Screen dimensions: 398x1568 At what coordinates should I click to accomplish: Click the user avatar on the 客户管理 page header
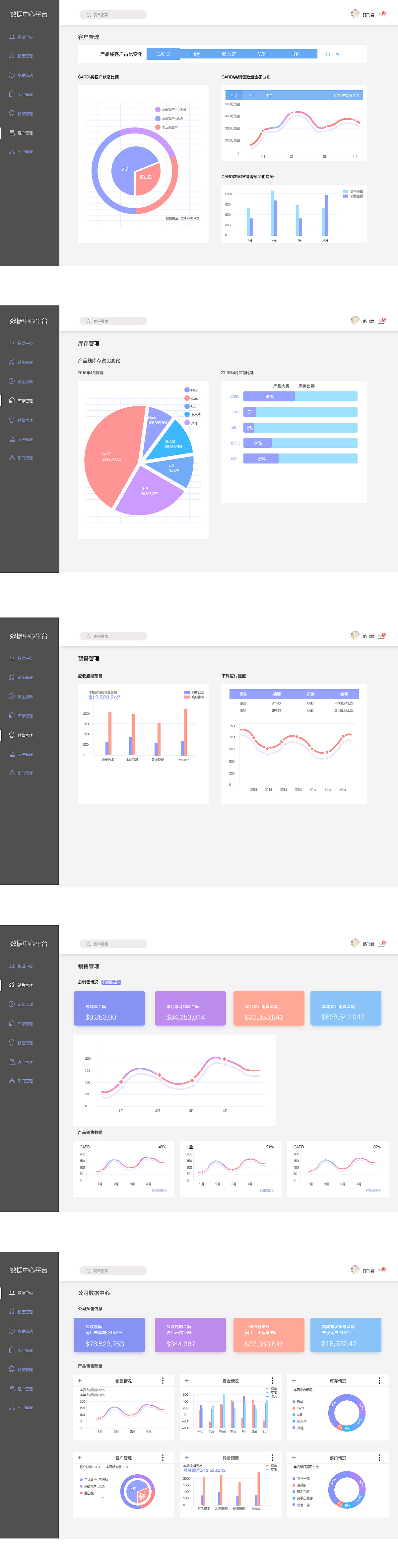pos(355,13)
